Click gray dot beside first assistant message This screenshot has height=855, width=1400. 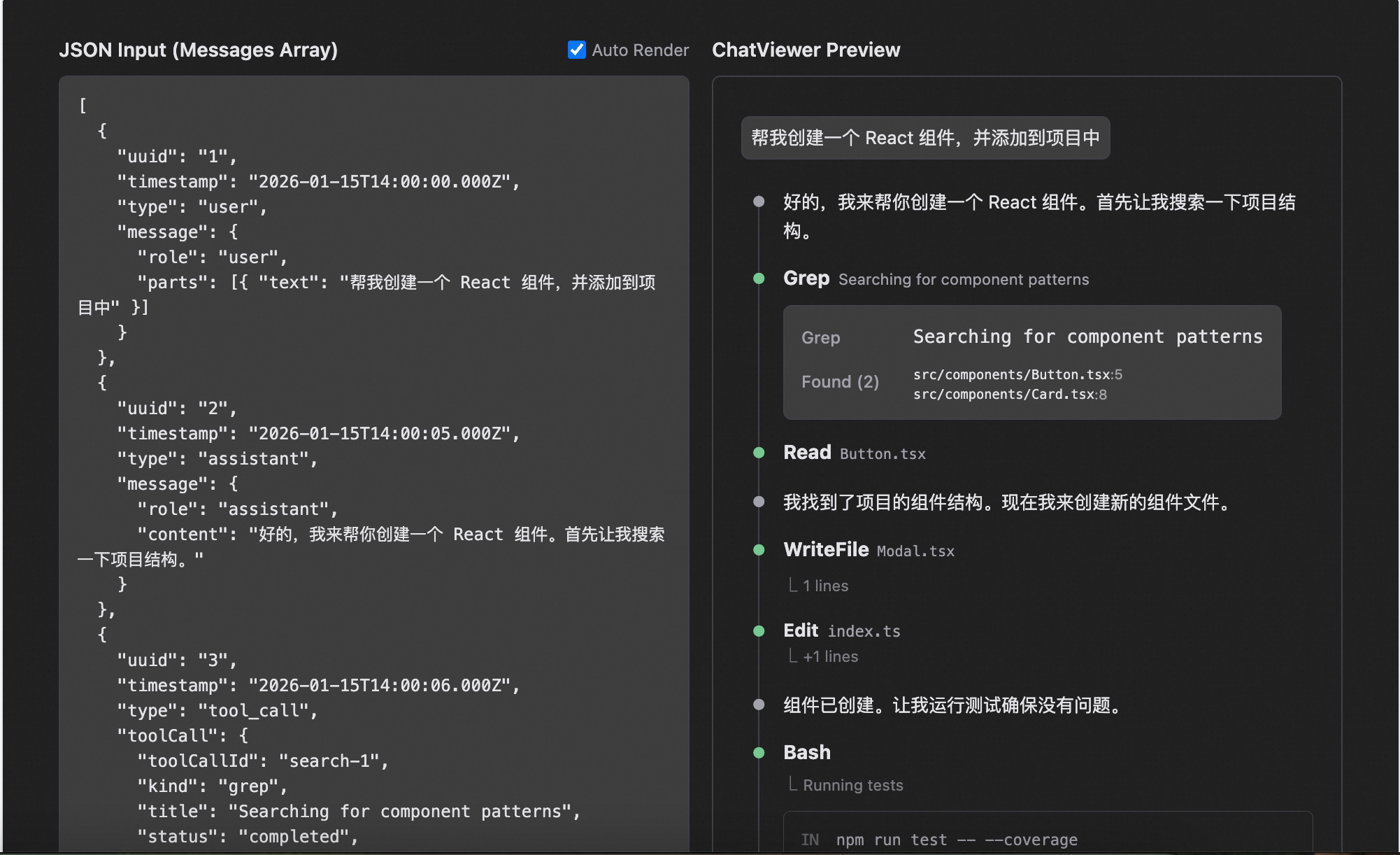click(x=759, y=202)
